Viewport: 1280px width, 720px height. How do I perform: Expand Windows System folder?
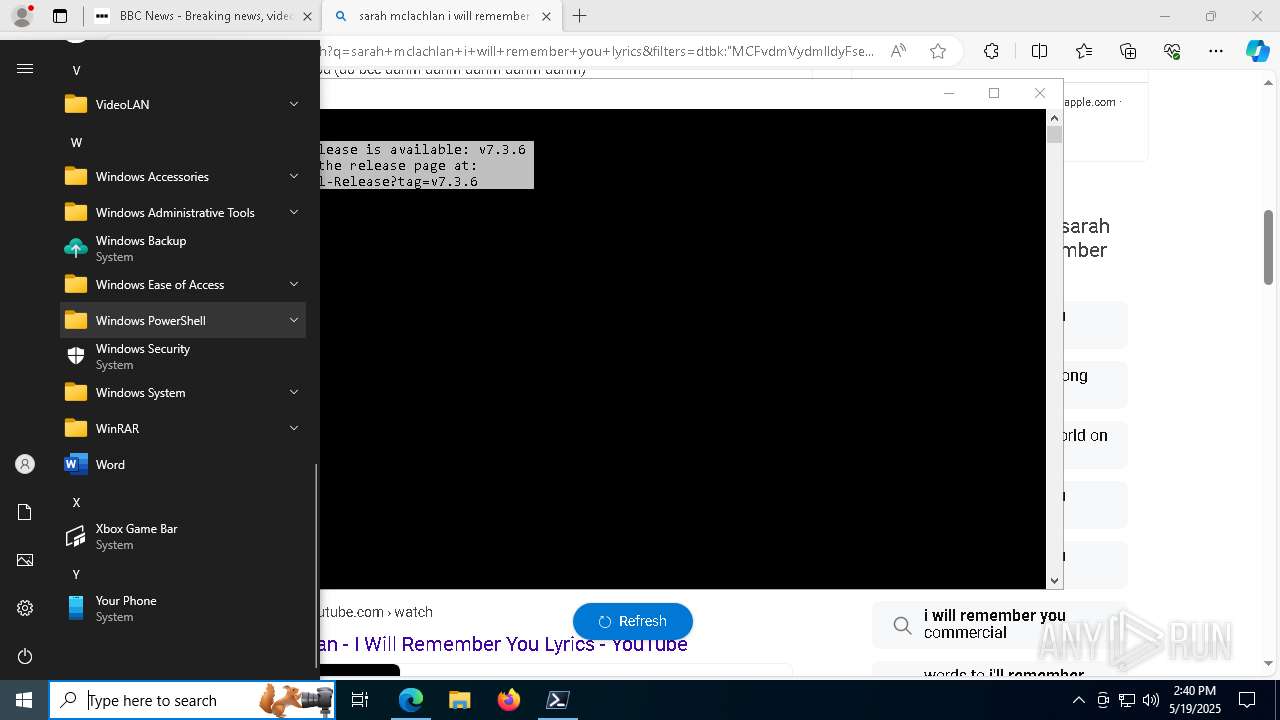click(183, 392)
